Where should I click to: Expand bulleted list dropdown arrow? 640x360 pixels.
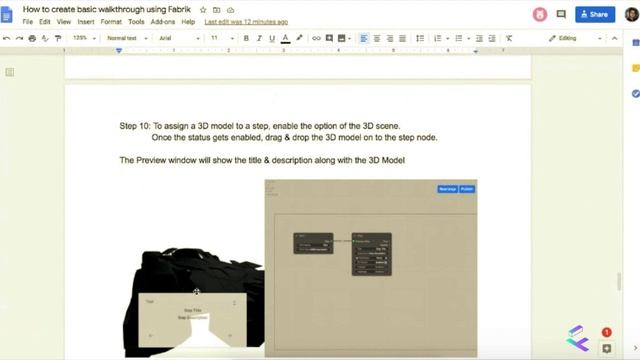(468, 39)
